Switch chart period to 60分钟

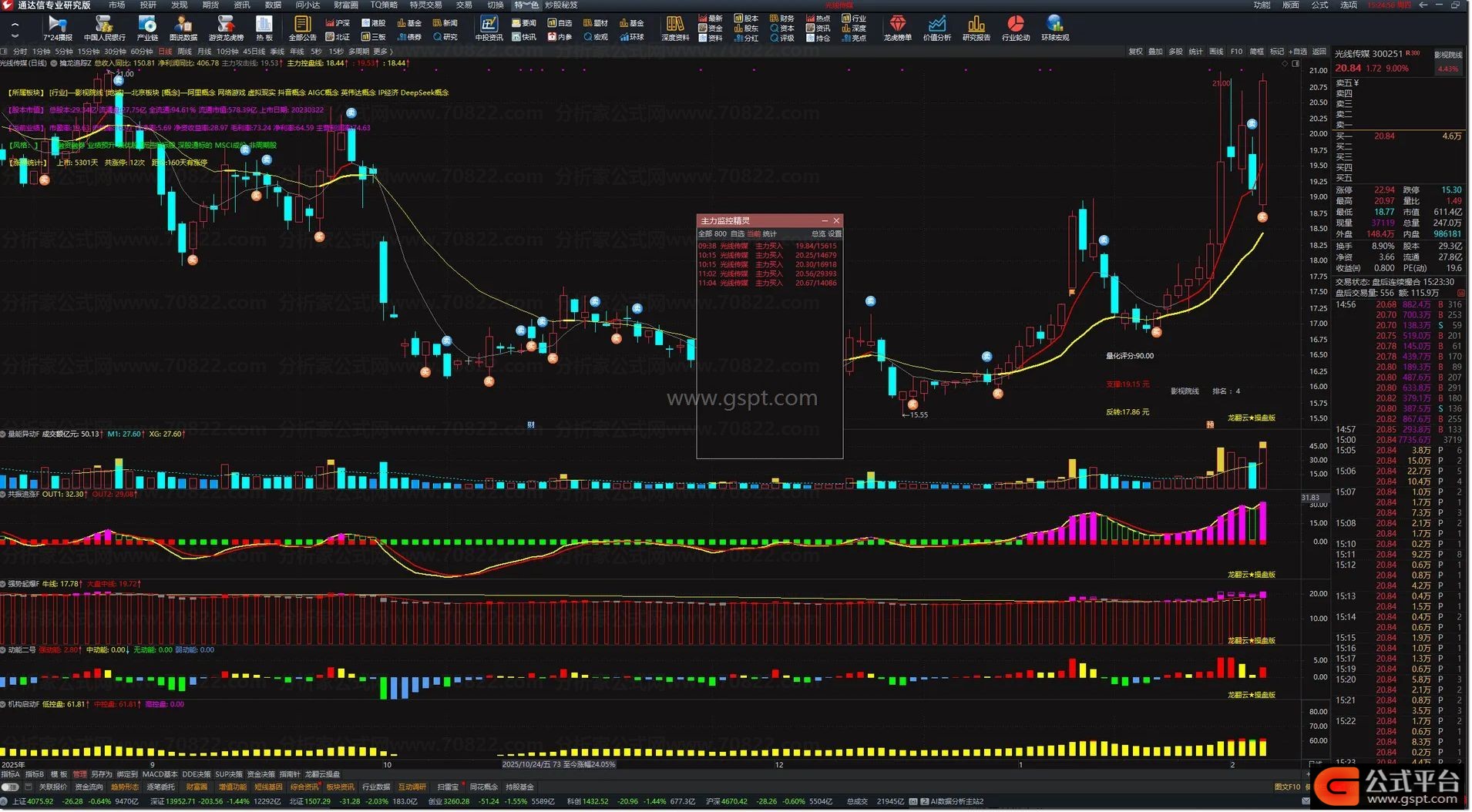pos(141,52)
